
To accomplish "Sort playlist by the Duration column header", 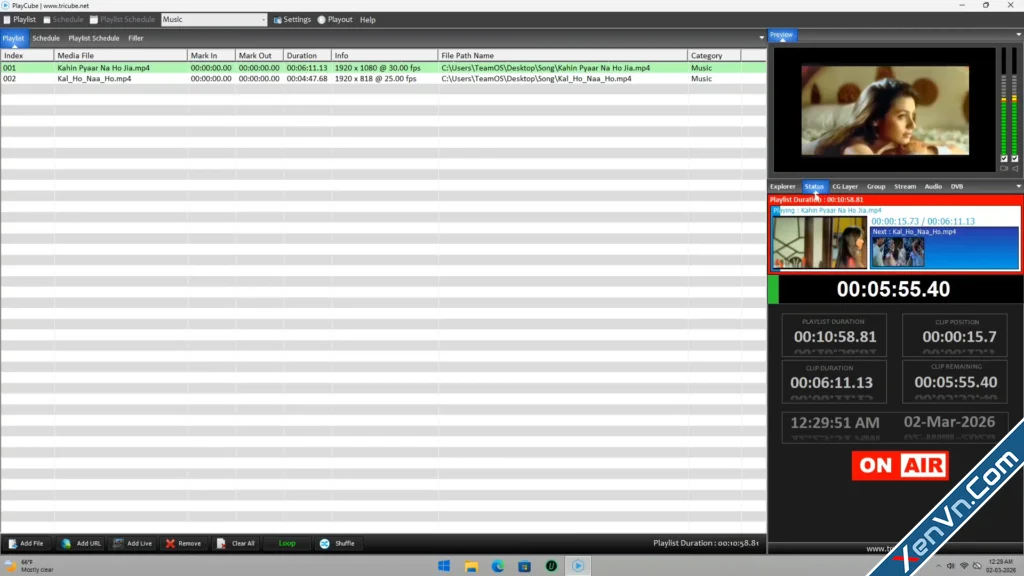I will coord(307,56).
